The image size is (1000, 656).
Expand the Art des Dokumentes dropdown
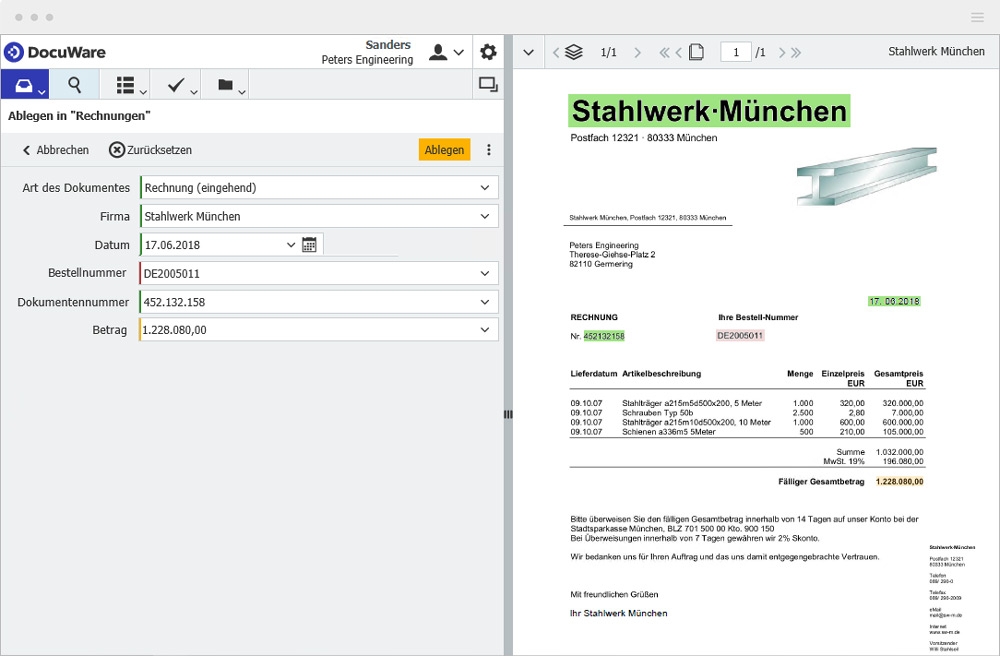click(485, 187)
